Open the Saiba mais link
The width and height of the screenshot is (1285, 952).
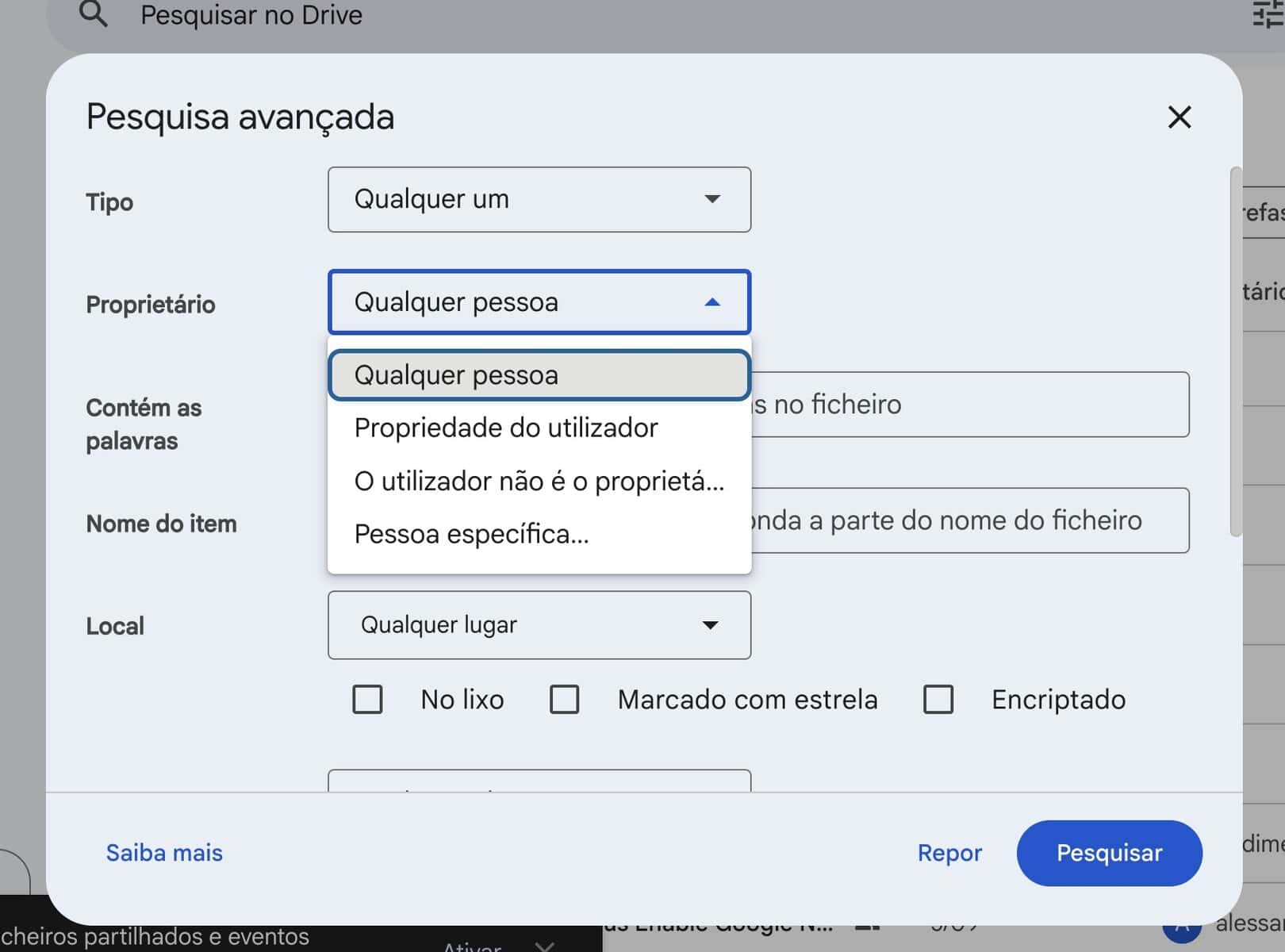click(164, 853)
